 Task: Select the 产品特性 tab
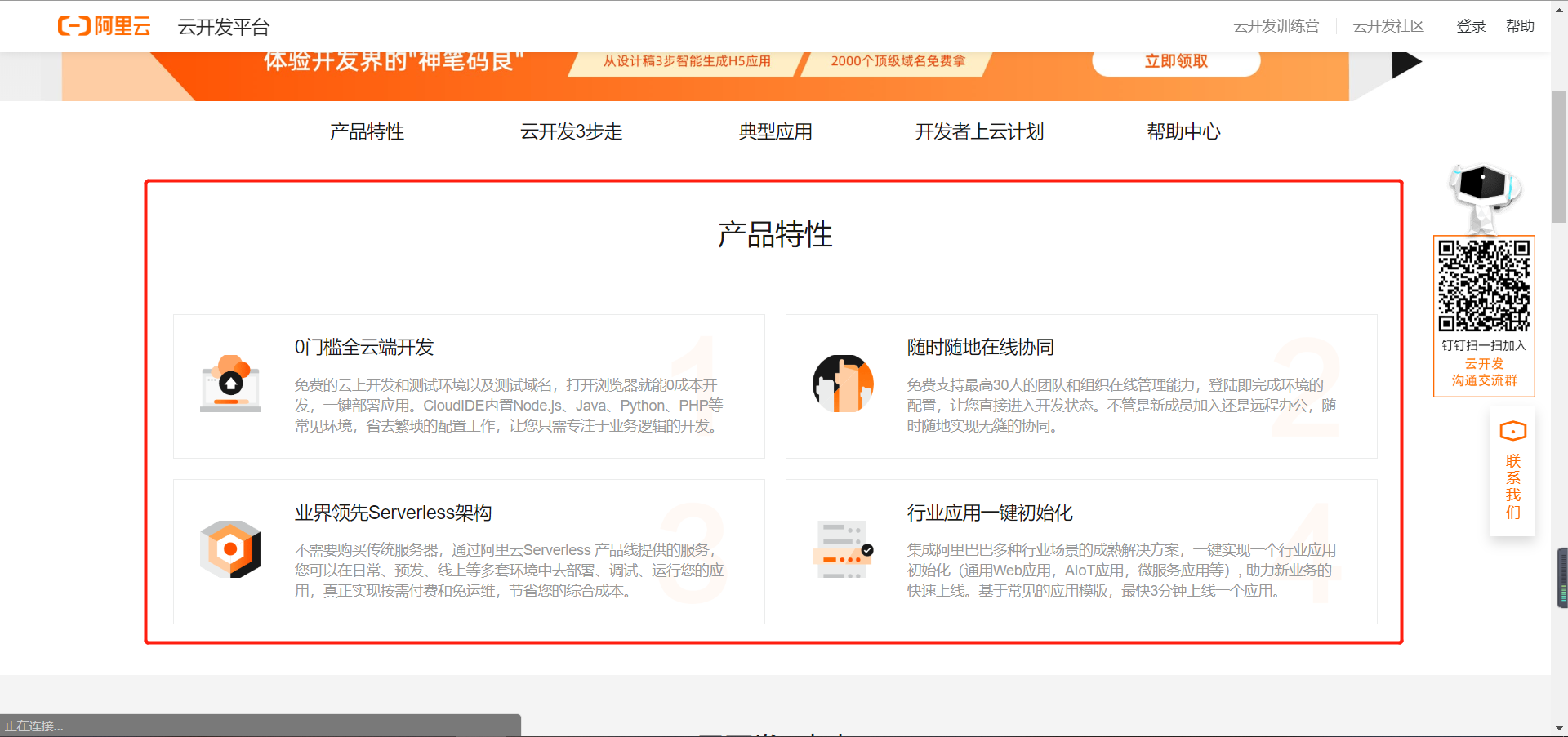(x=367, y=131)
